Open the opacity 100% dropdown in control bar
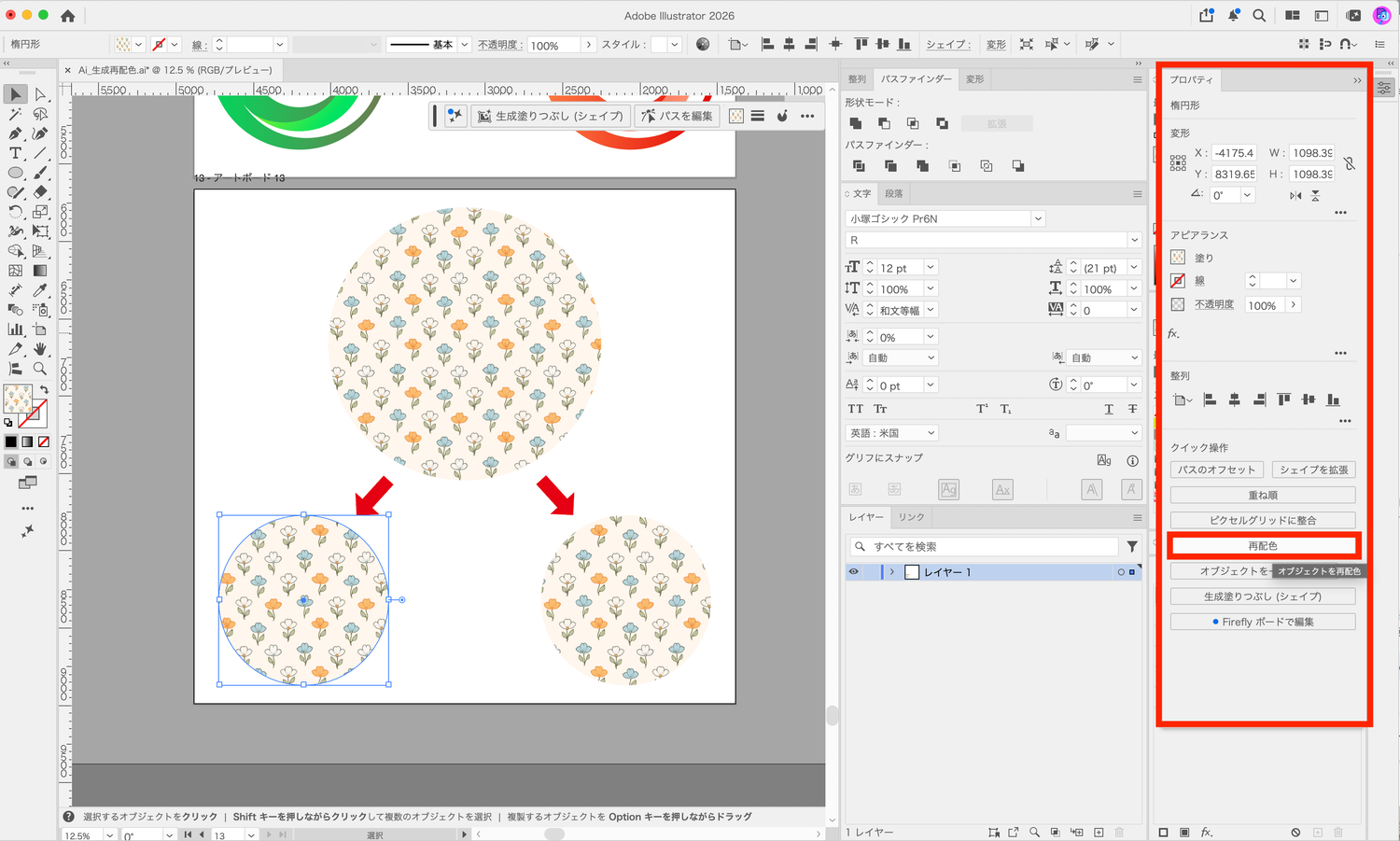The height and width of the screenshot is (841, 1400). (x=588, y=45)
